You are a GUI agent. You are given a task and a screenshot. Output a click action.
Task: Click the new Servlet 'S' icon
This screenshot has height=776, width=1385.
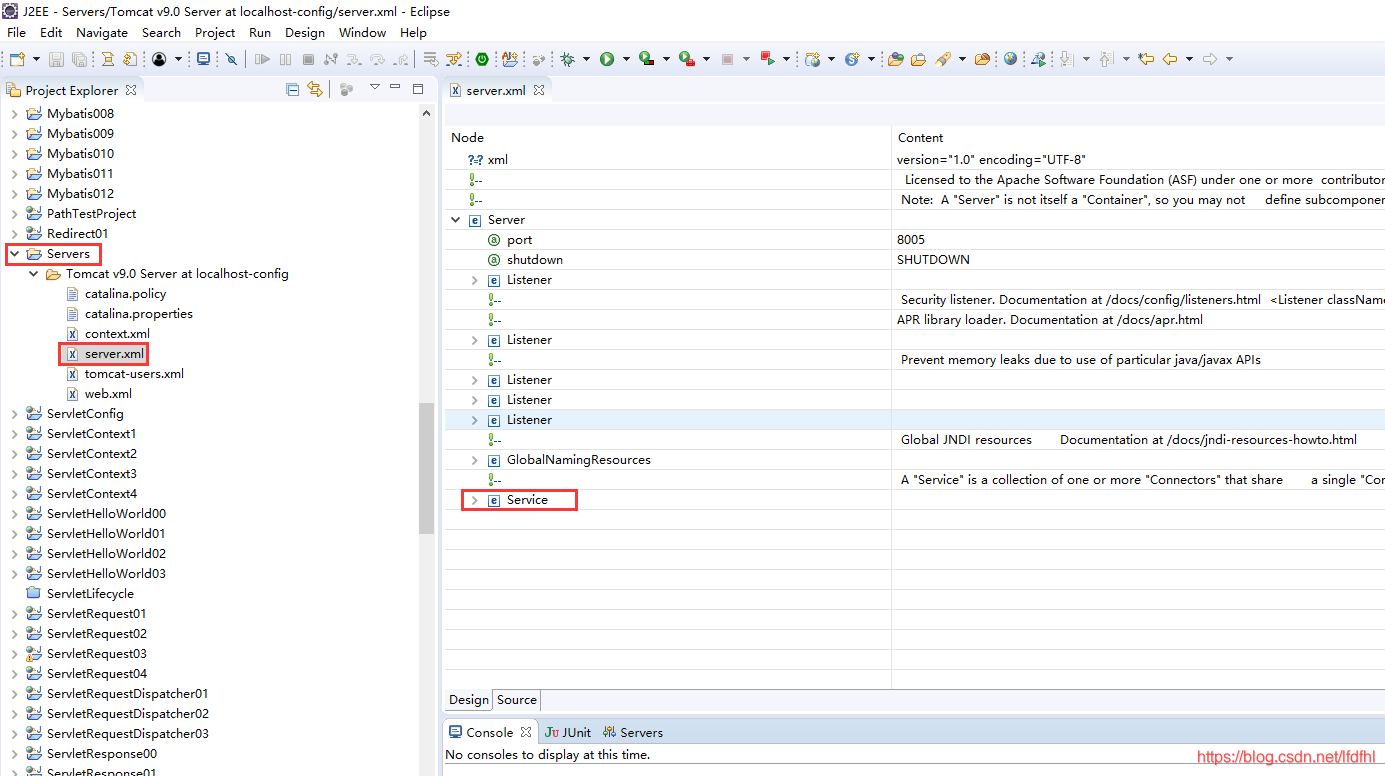[852, 60]
